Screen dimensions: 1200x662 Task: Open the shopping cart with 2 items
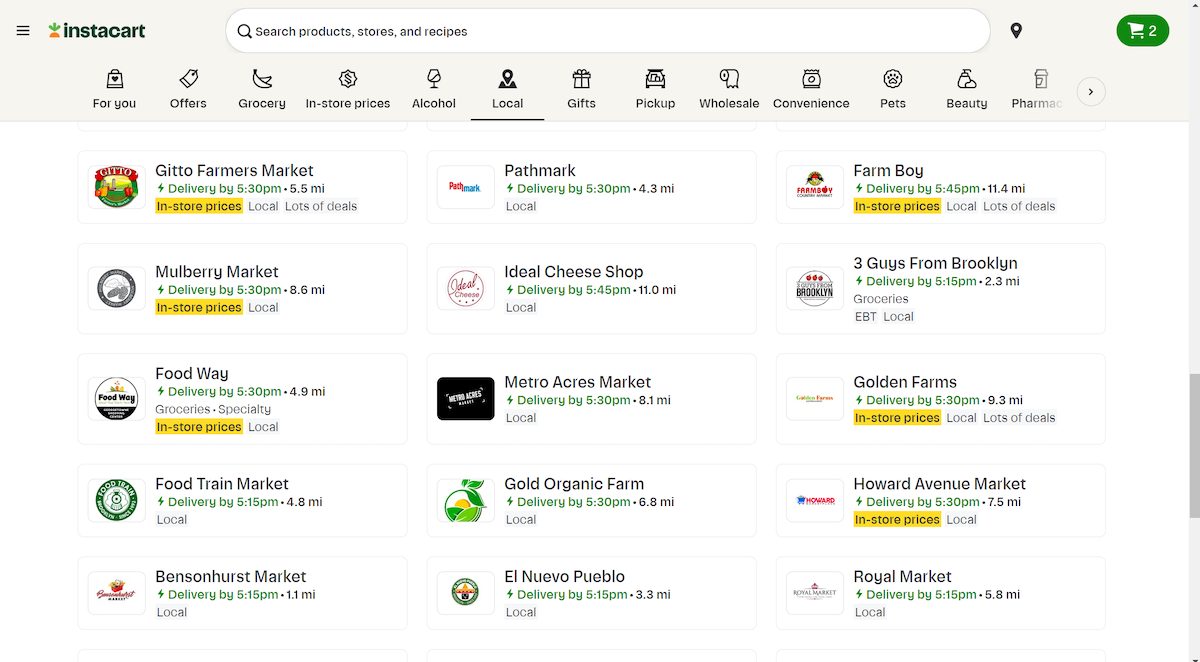pyautogui.click(x=1142, y=31)
